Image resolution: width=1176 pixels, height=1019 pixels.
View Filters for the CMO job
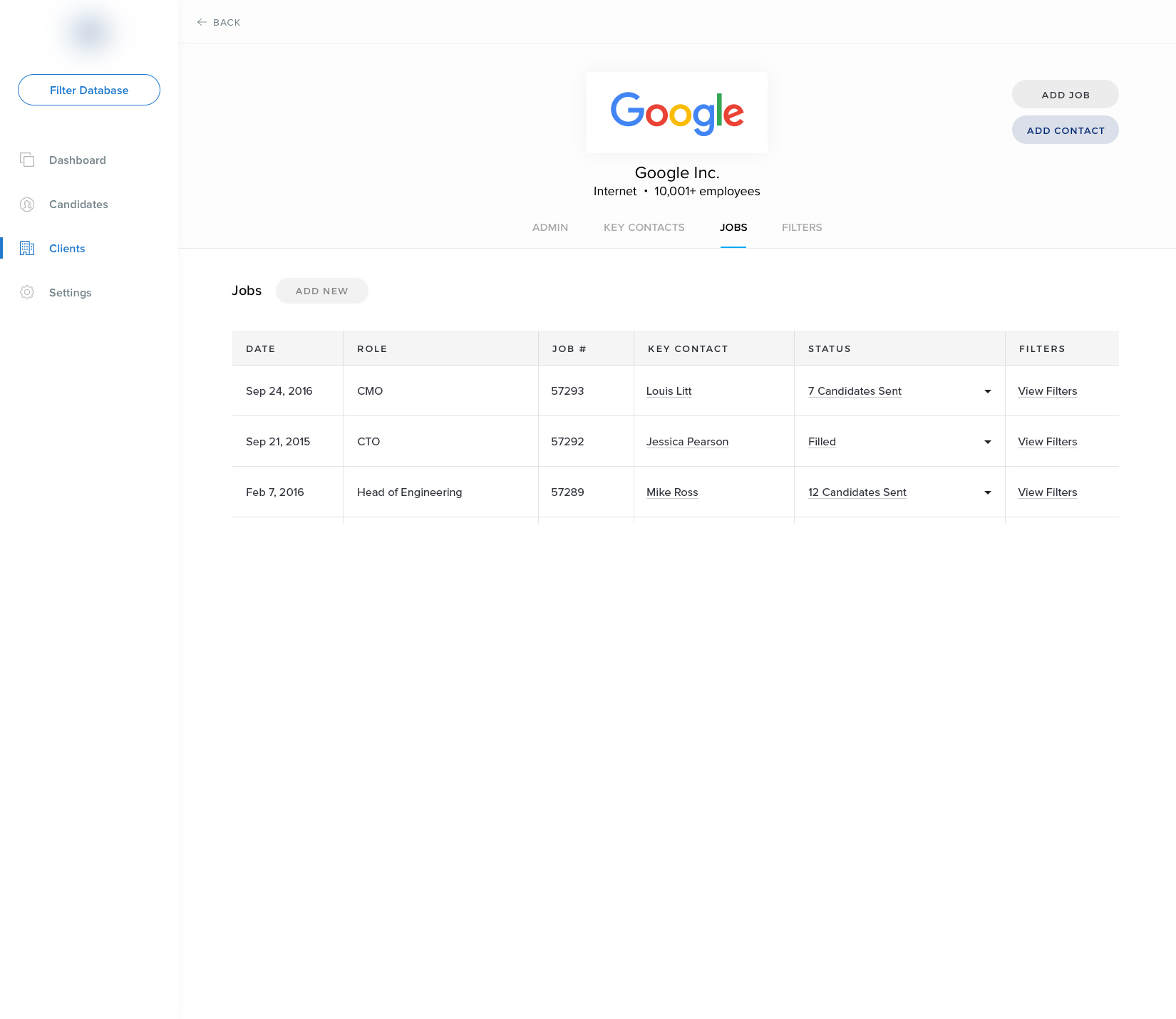click(x=1048, y=391)
